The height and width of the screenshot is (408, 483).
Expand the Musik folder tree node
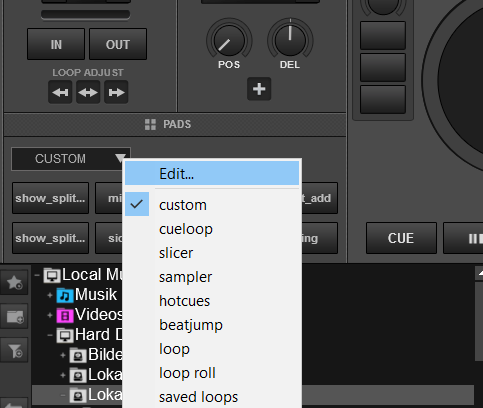(50, 295)
